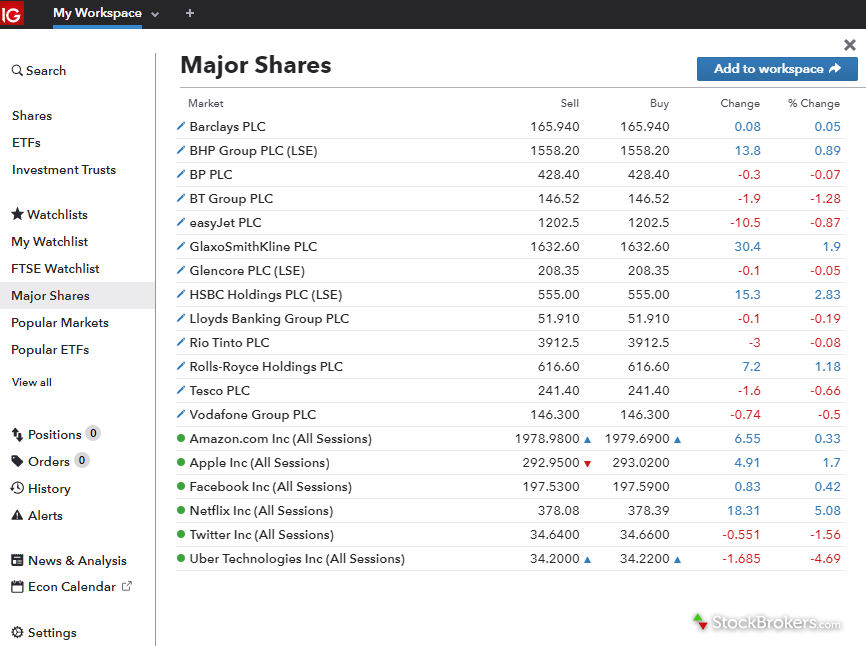The height and width of the screenshot is (646, 866).
Task: Select the My Workspace tab
Action: [x=97, y=13]
